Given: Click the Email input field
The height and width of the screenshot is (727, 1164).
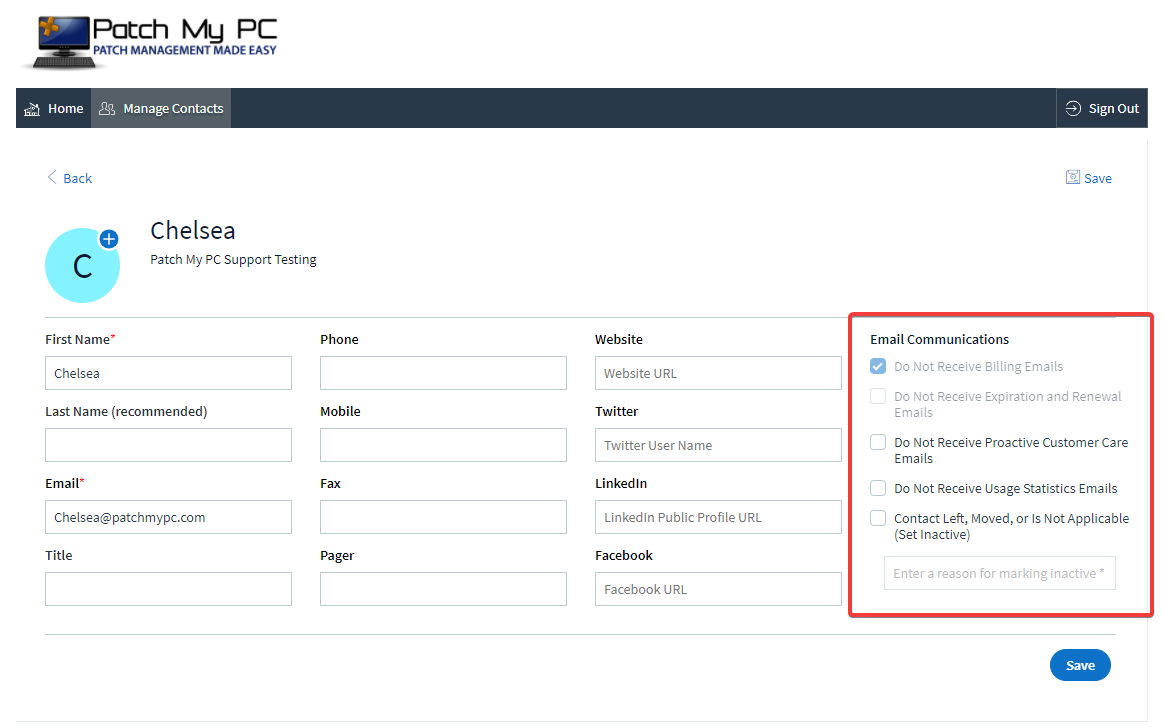Looking at the screenshot, I should pos(169,517).
